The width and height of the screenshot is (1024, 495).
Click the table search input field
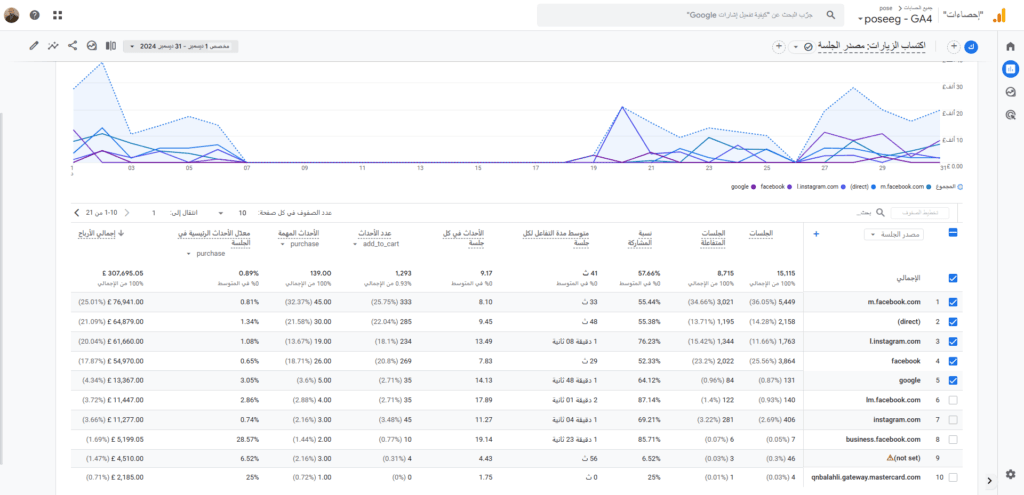tap(863, 213)
